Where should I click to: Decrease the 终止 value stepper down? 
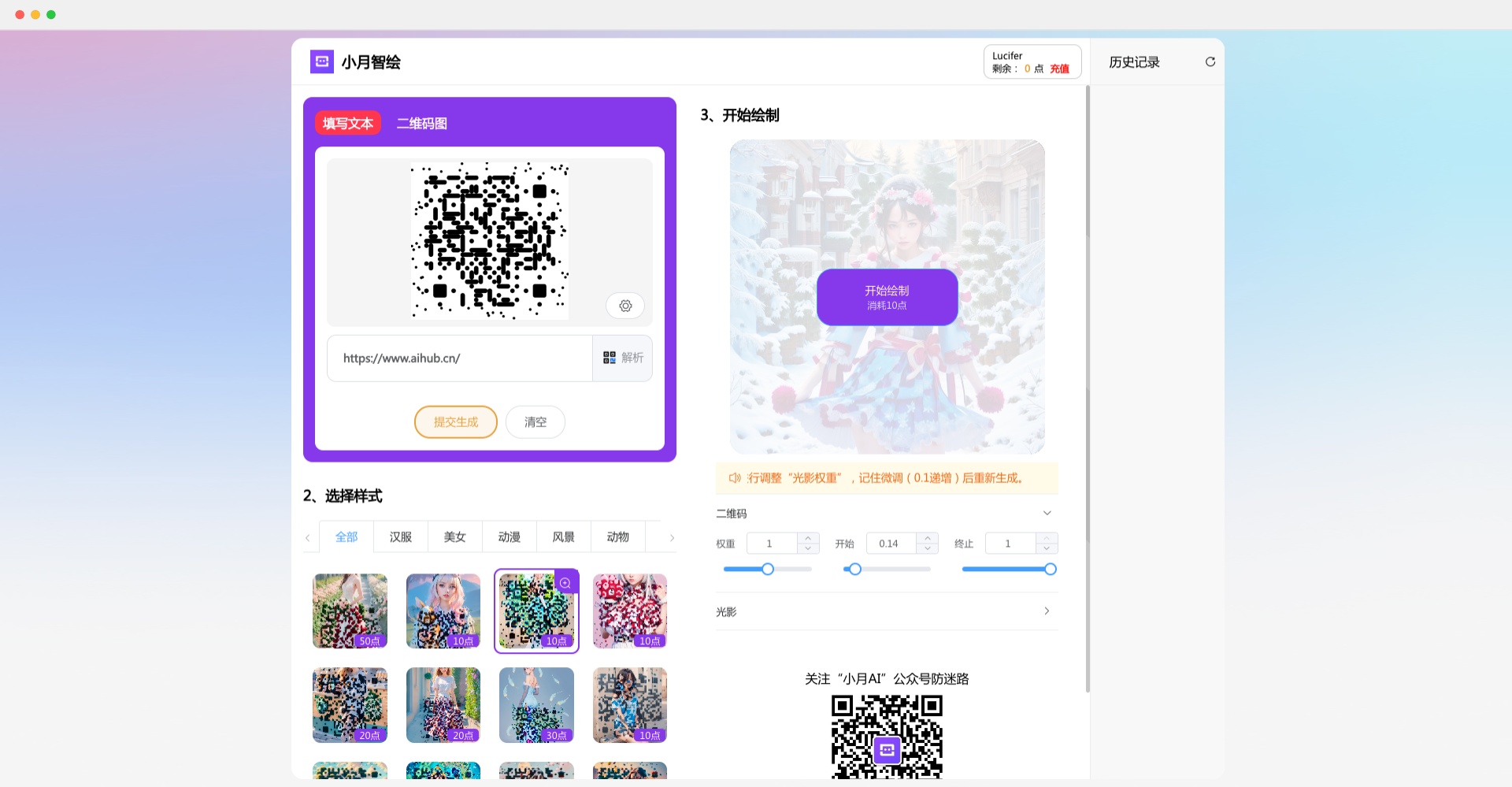click(1047, 548)
